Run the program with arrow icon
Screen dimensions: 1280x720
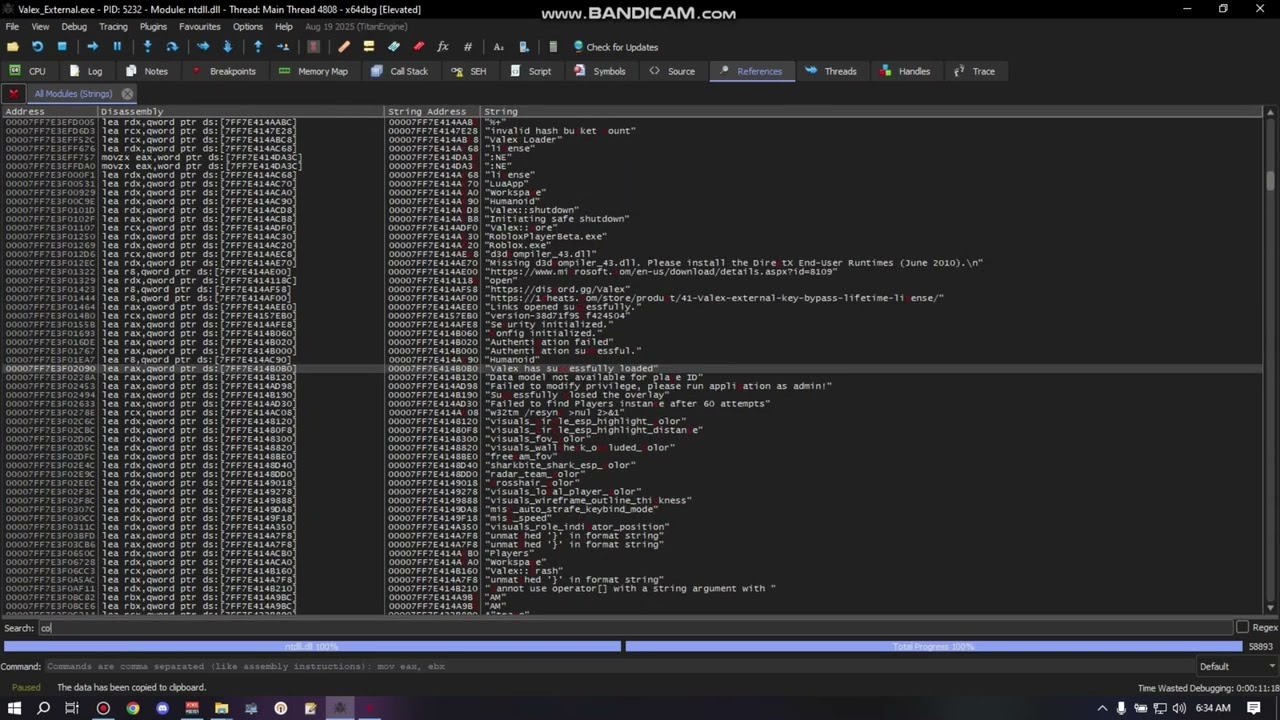point(92,47)
